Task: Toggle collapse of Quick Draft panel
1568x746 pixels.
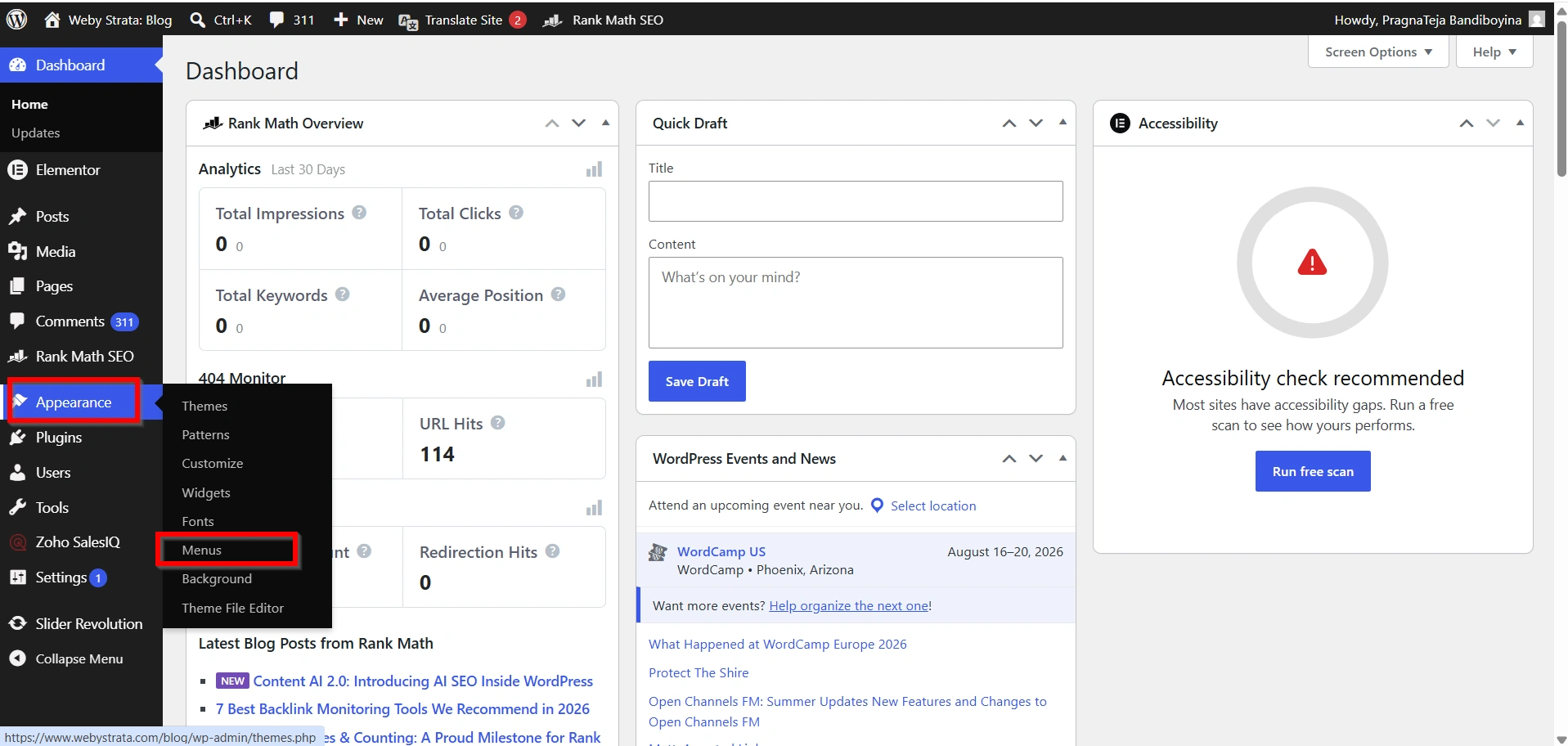Action: [x=1063, y=123]
